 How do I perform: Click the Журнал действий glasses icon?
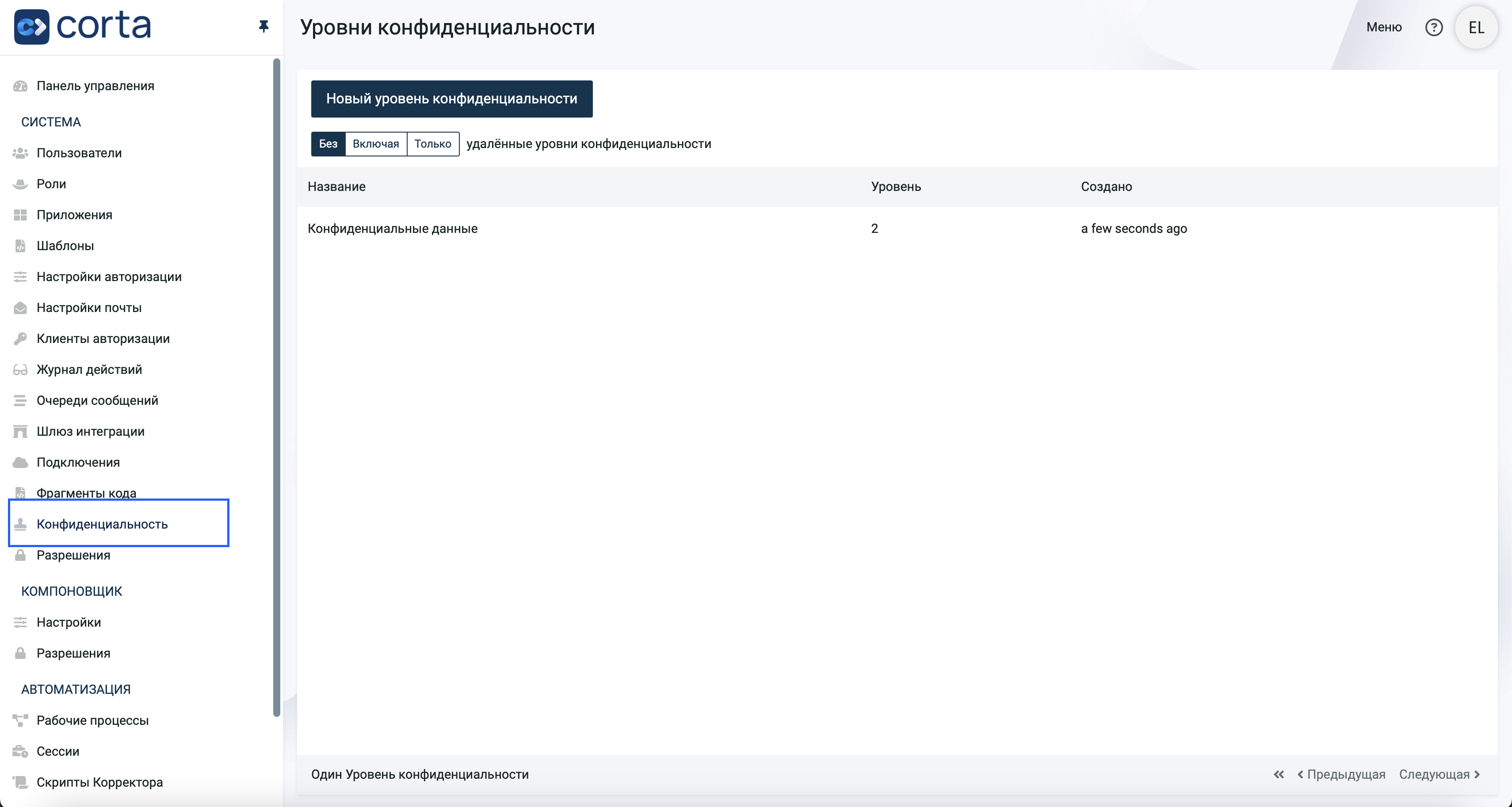pyautogui.click(x=20, y=370)
